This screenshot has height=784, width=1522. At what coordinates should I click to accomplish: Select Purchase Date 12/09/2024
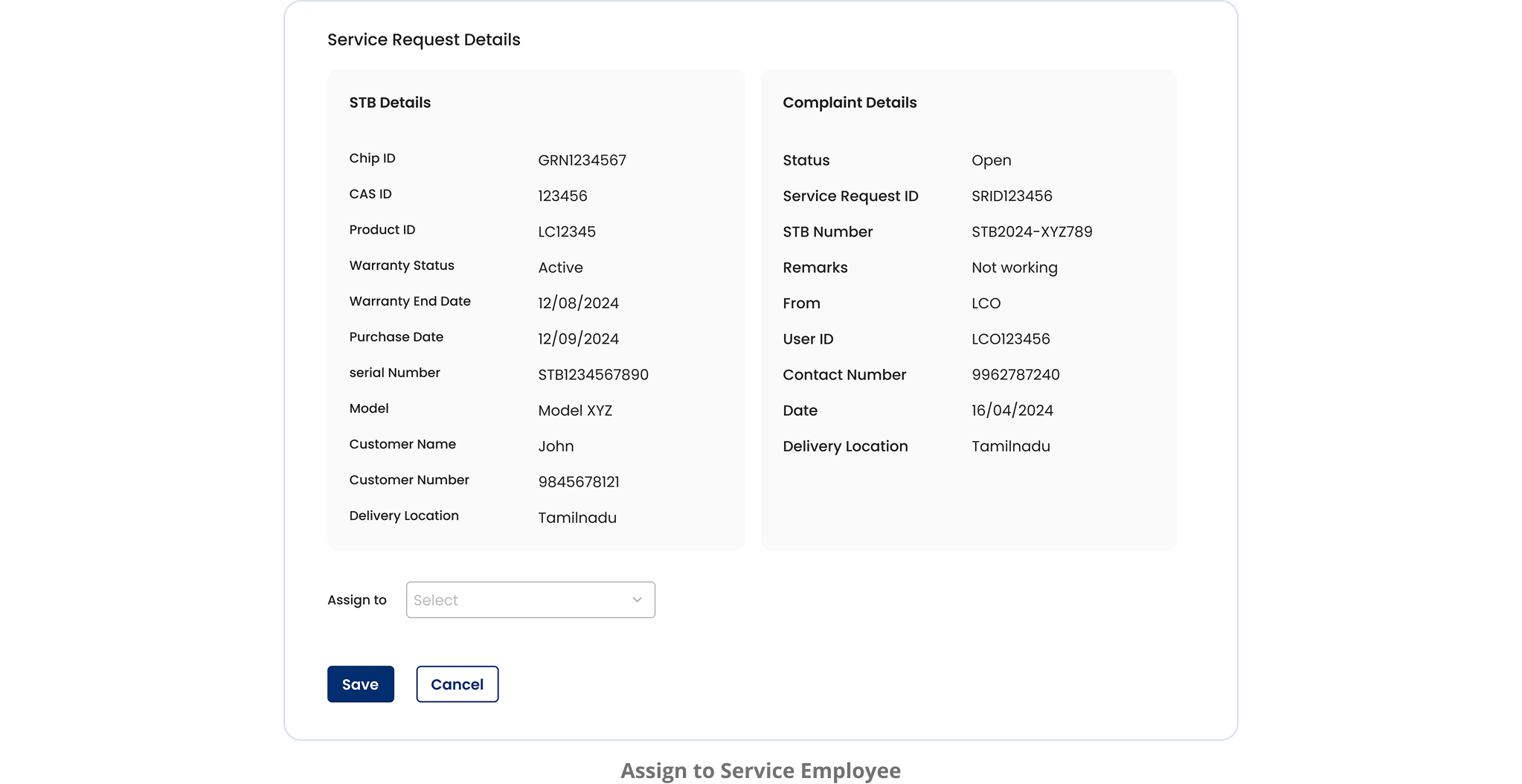click(x=579, y=338)
